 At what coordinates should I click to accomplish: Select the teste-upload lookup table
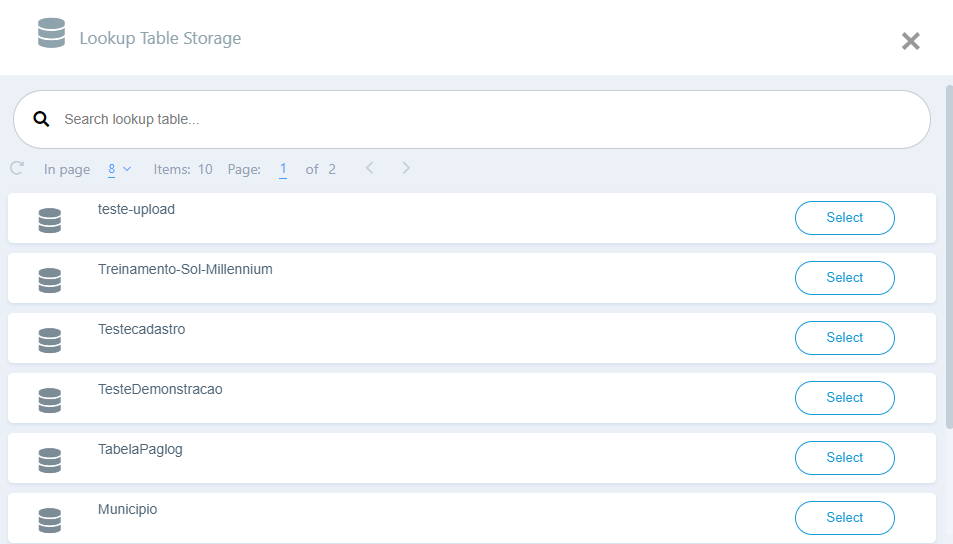pos(844,218)
